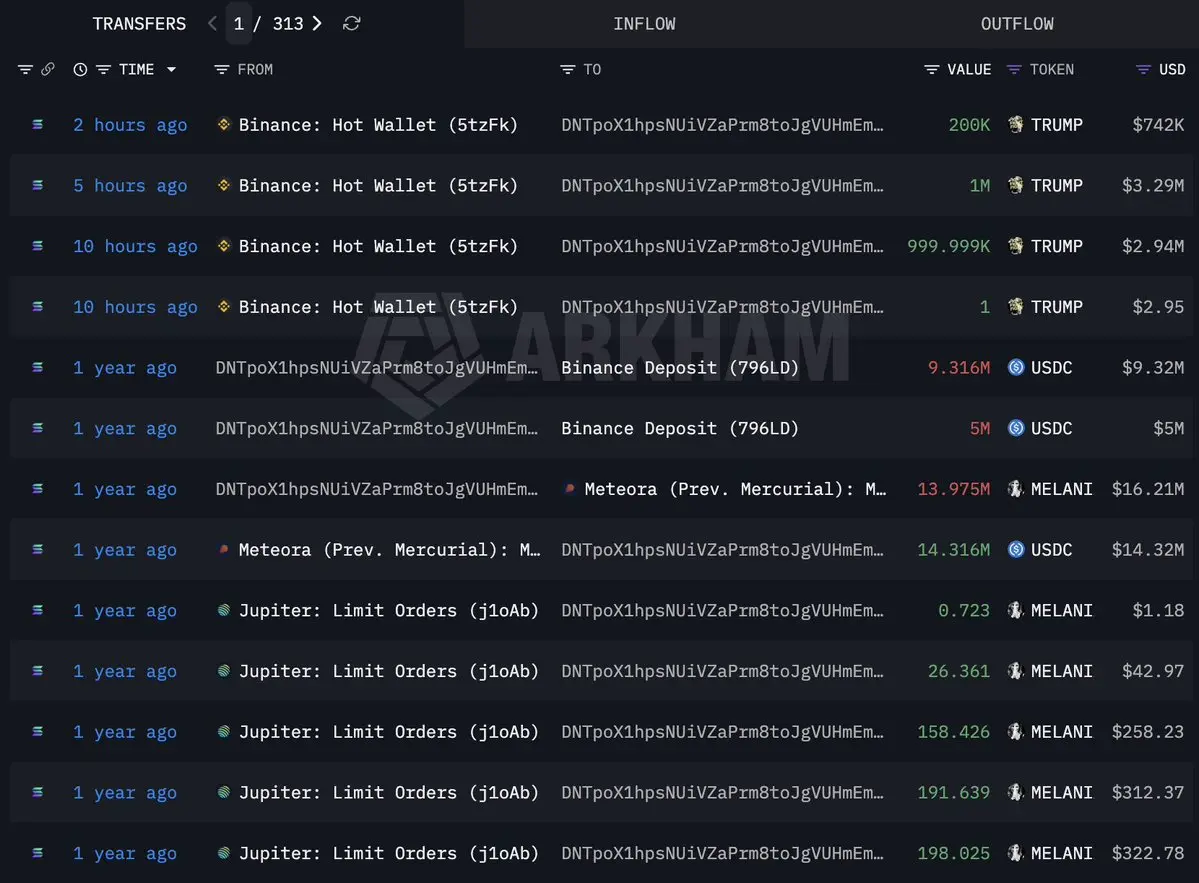Go to previous transfers page
Image resolution: width=1199 pixels, height=883 pixels.
point(213,24)
